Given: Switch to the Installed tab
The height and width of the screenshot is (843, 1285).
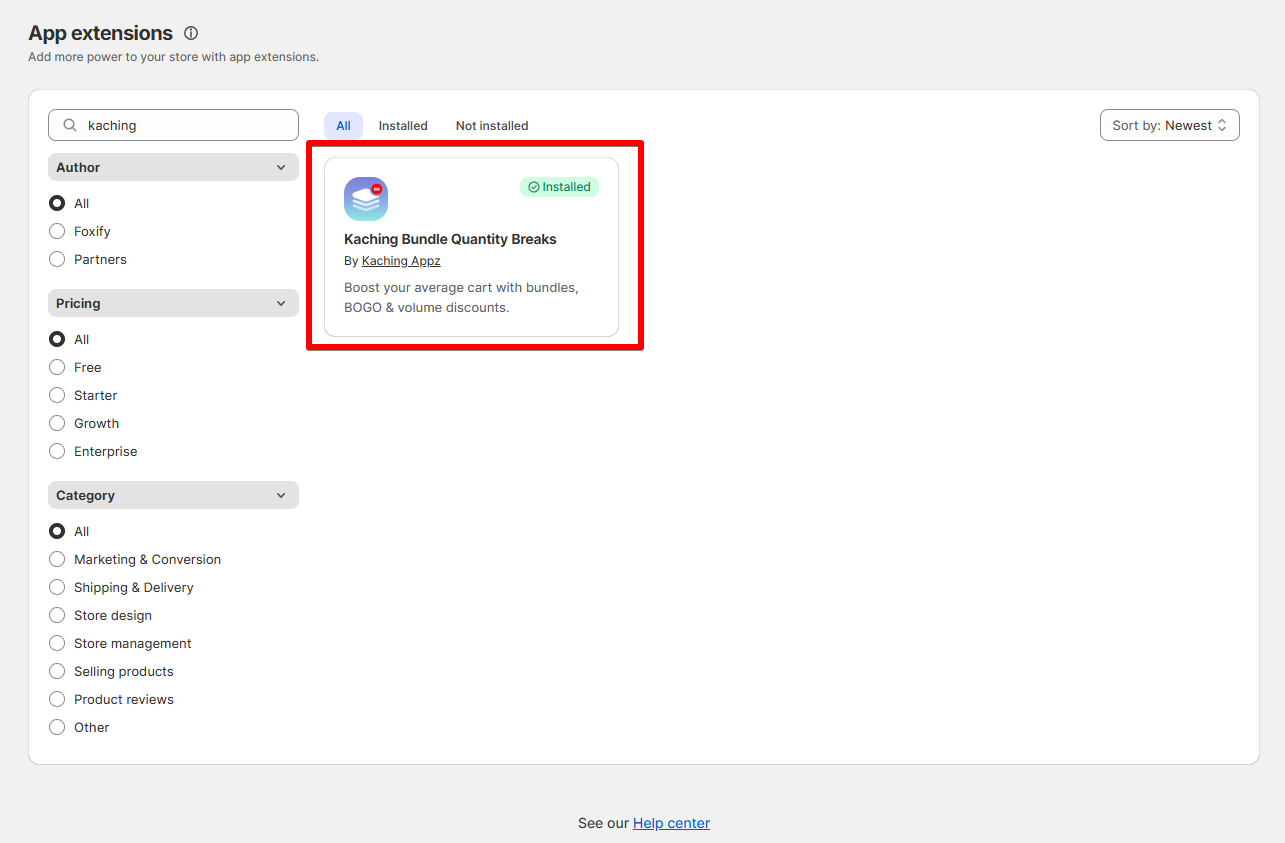Looking at the screenshot, I should tap(403, 126).
